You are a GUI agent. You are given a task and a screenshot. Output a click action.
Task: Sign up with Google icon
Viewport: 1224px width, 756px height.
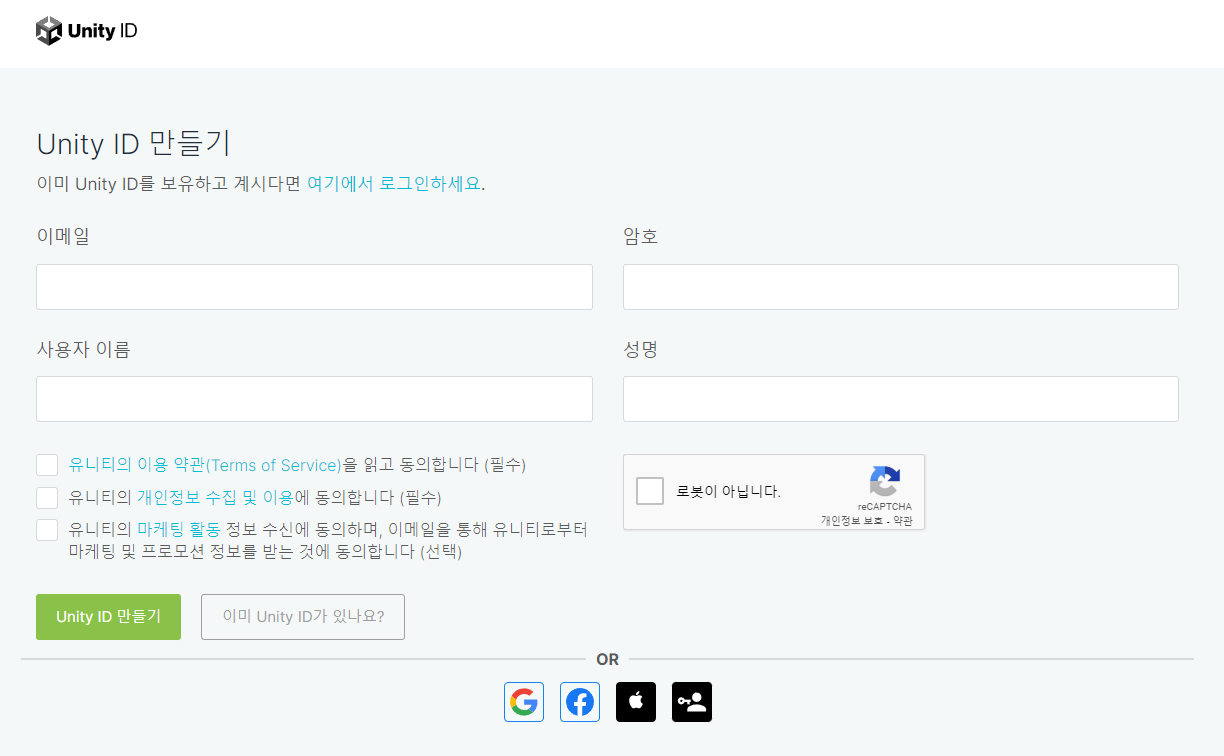tap(524, 702)
